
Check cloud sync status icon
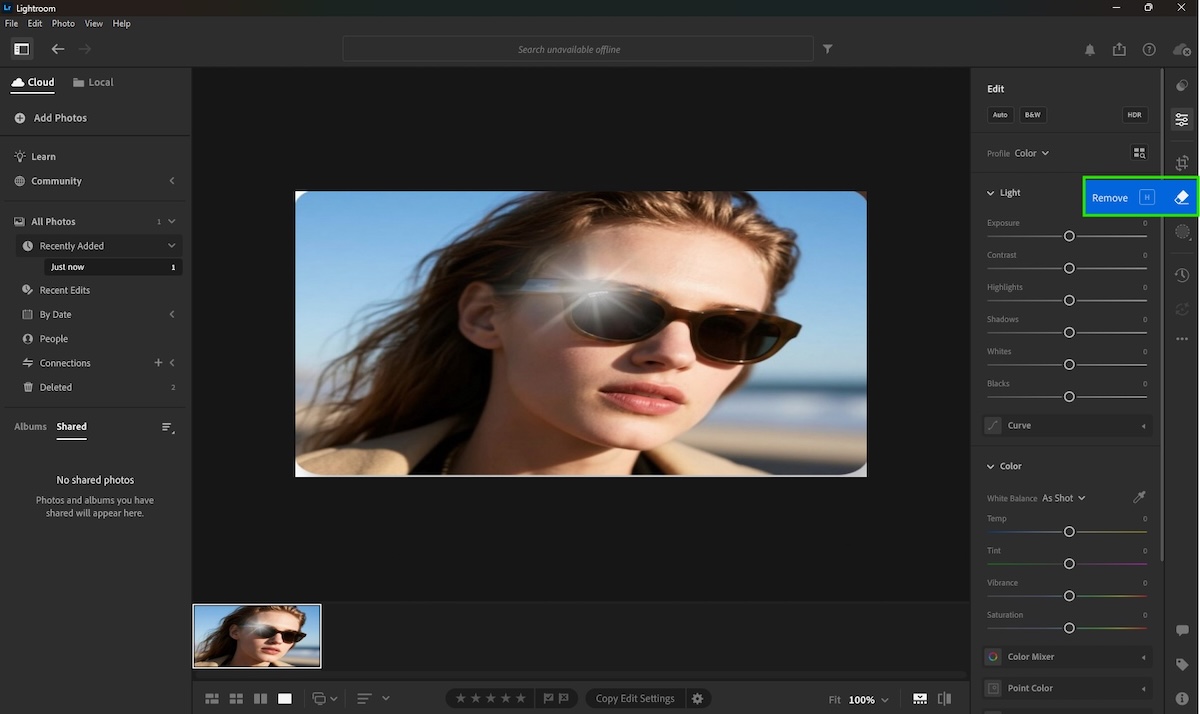(x=1181, y=49)
